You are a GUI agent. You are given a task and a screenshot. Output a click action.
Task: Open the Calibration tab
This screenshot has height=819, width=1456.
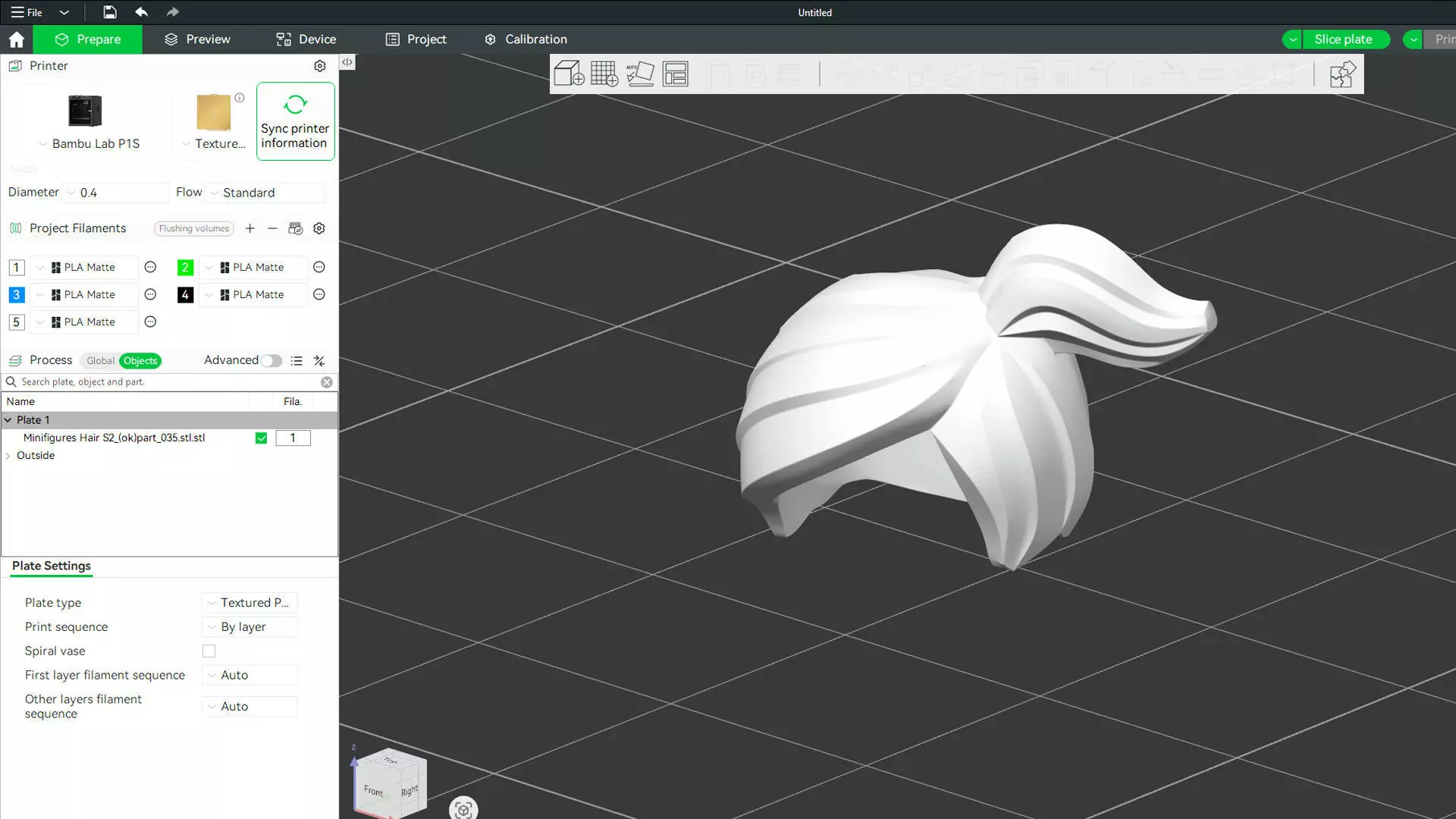coord(526,39)
